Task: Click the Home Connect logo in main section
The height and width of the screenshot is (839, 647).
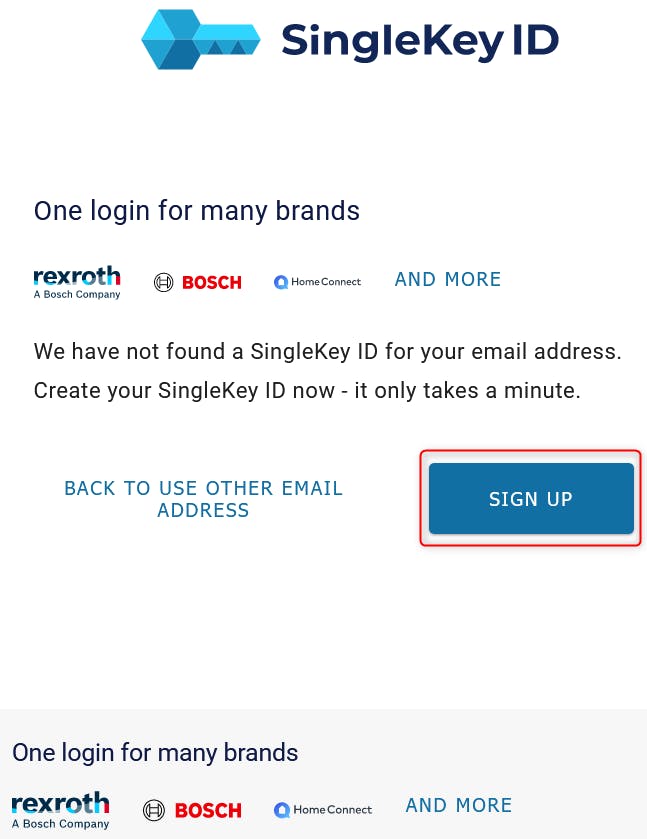Action: point(318,282)
